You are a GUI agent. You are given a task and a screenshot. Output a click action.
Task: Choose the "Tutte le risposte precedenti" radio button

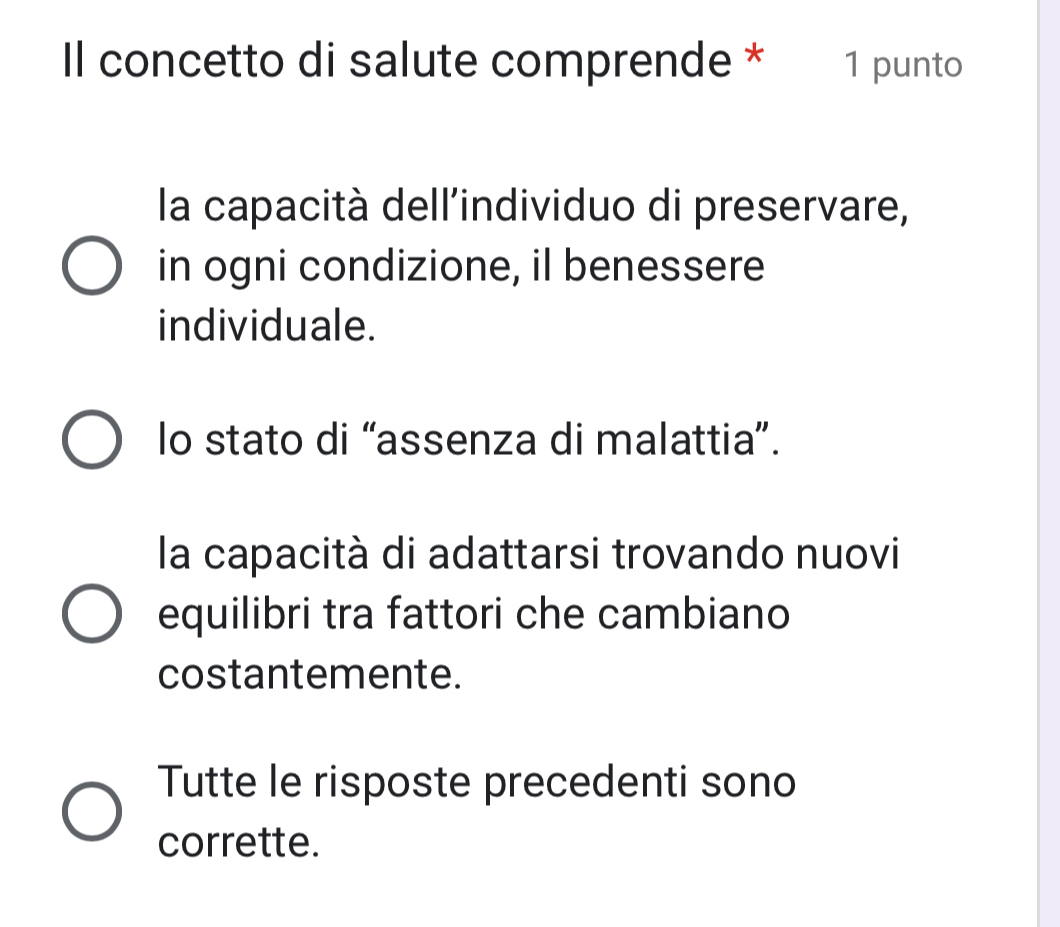pyautogui.click(x=92, y=811)
